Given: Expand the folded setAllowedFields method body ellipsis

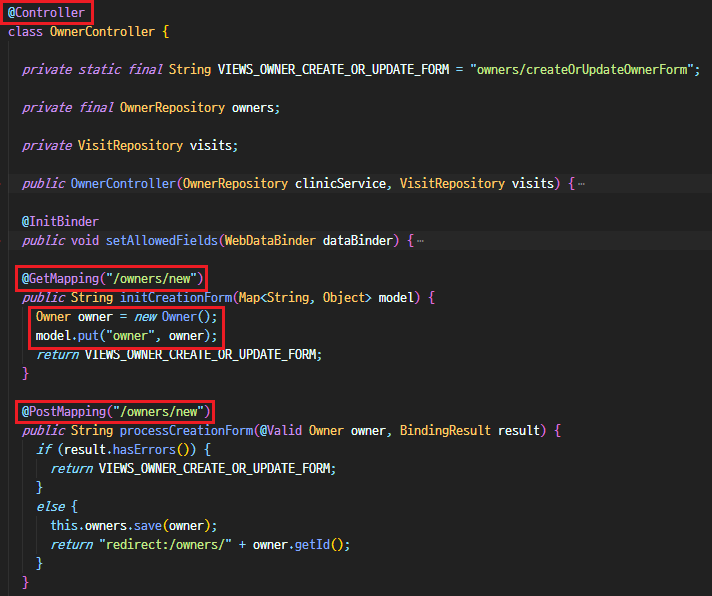Looking at the screenshot, I should (420, 241).
